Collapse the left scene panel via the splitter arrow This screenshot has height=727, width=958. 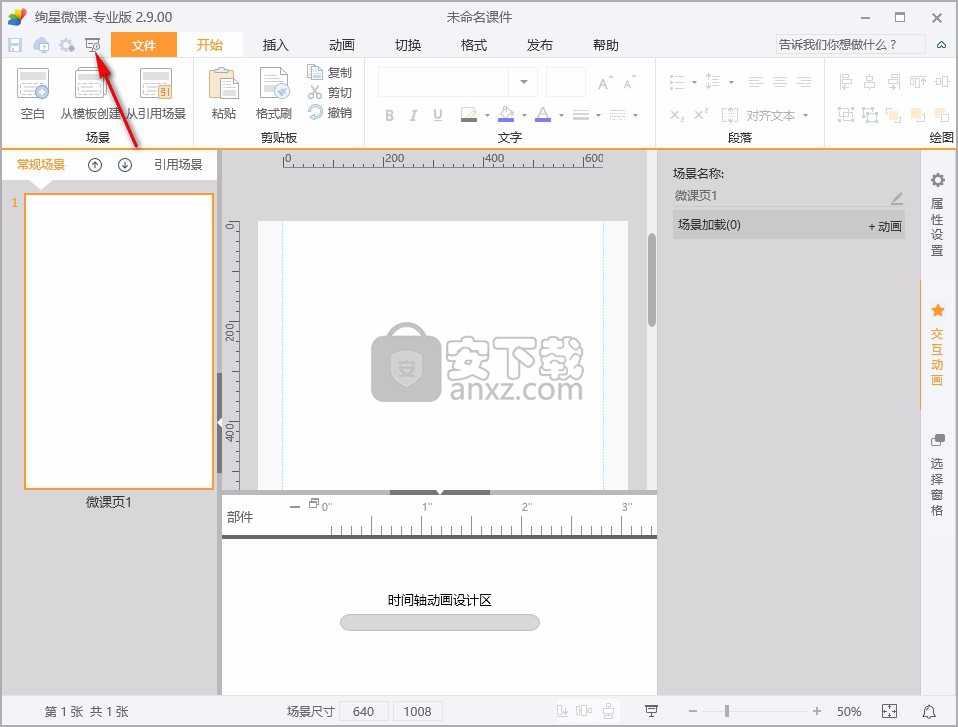[x=219, y=423]
